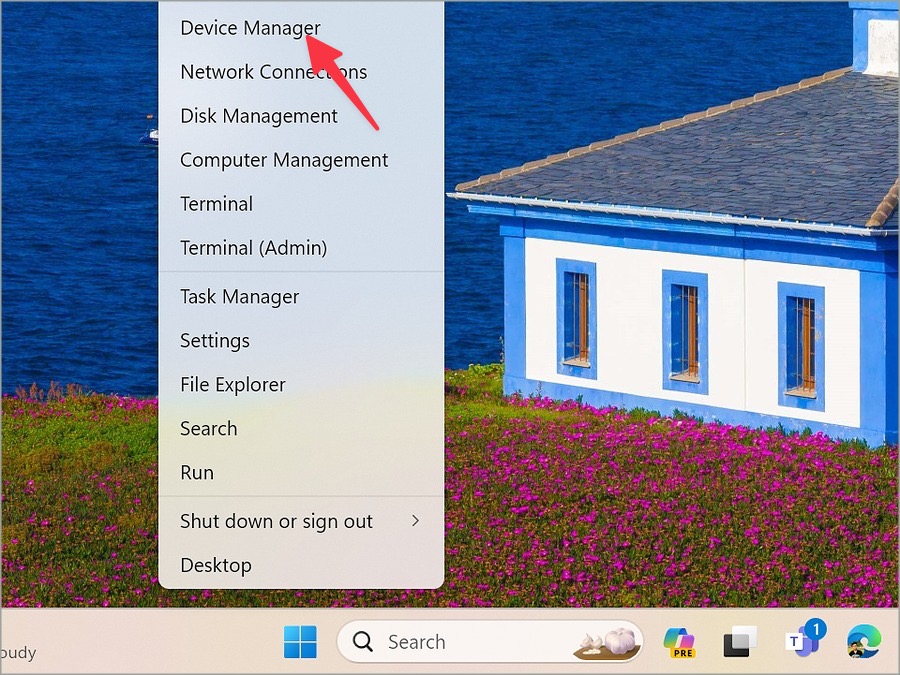Open the Run dialog entry
This screenshot has height=675, width=900.
(301, 473)
